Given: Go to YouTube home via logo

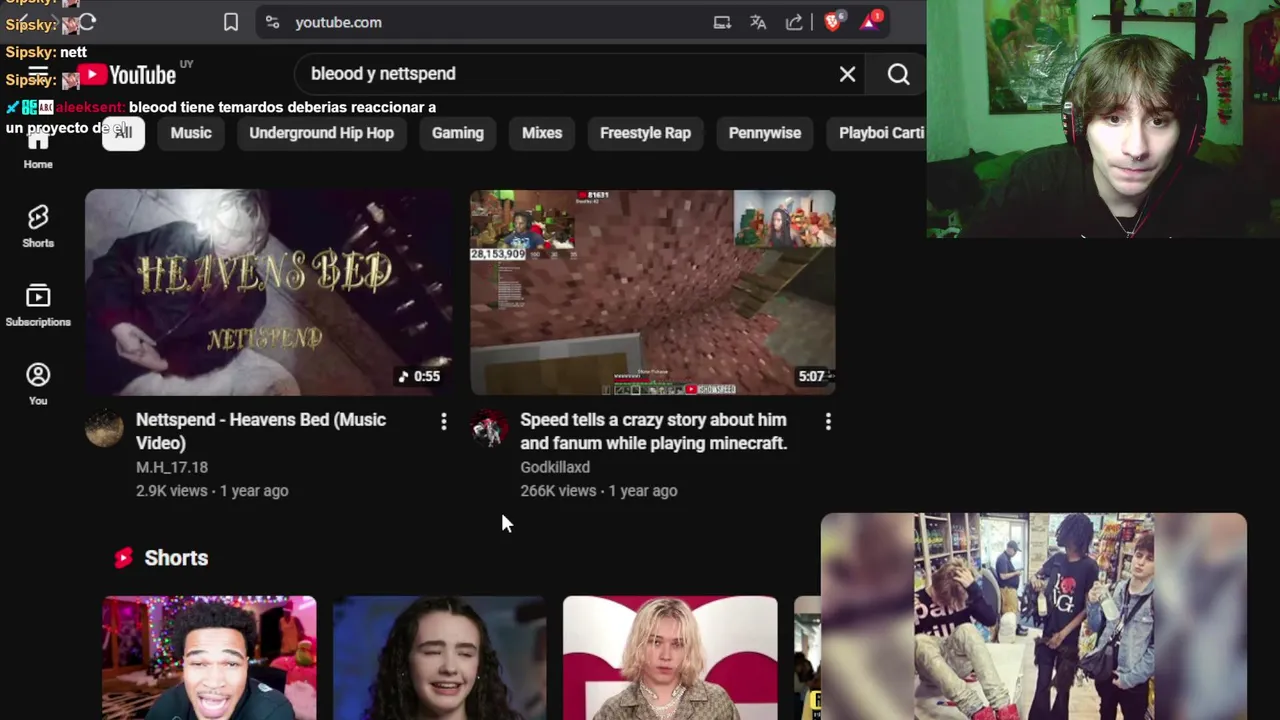Looking at the screenshot, I should pos(126,75).
